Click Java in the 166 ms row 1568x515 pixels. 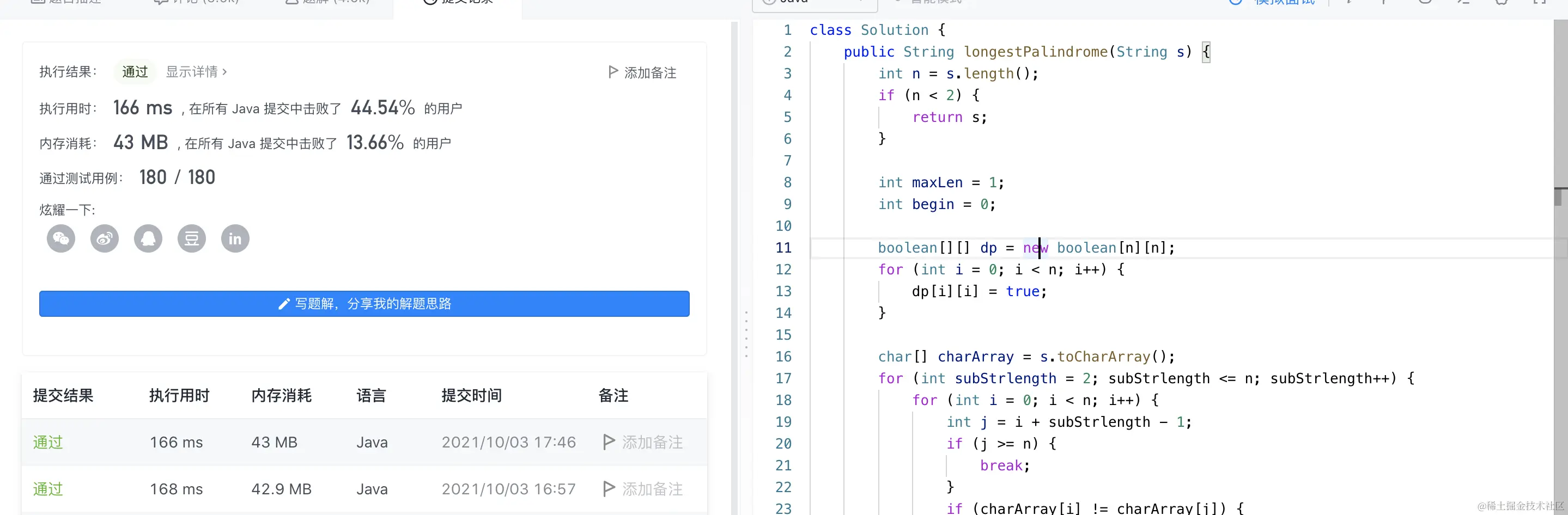(372, 442)
